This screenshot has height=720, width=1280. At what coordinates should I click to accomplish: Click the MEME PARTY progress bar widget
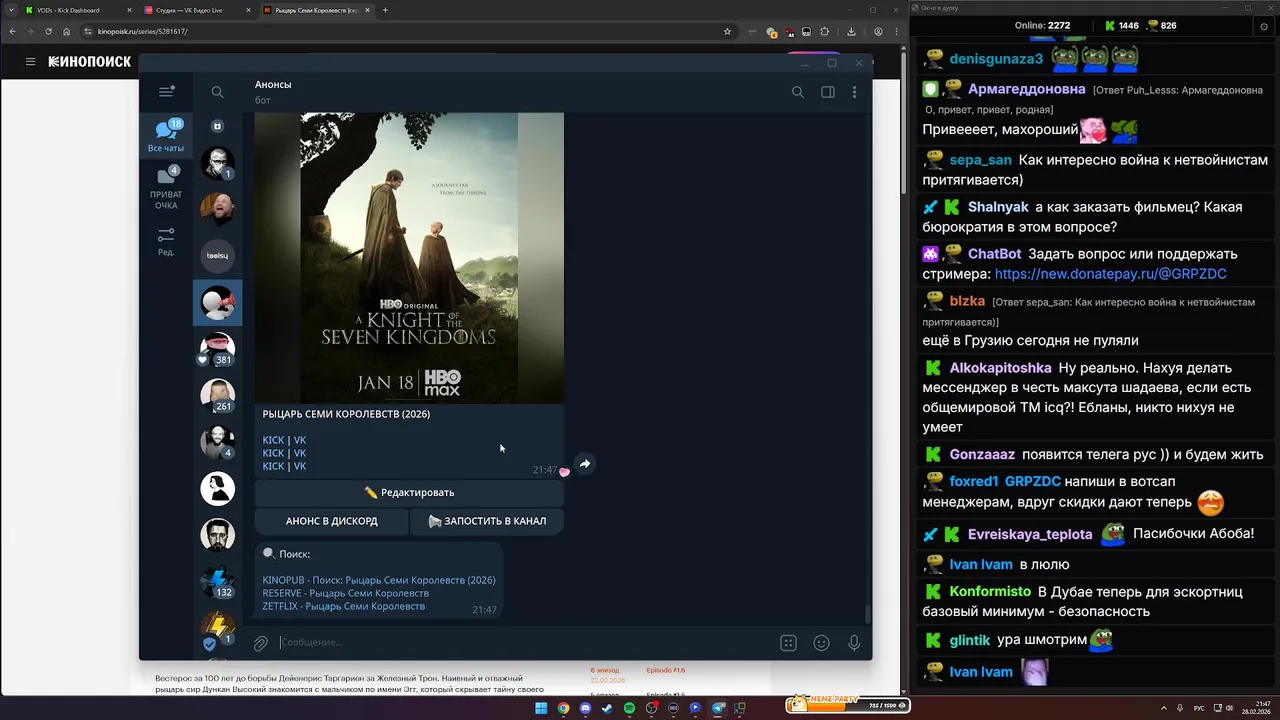coord(848,705)
